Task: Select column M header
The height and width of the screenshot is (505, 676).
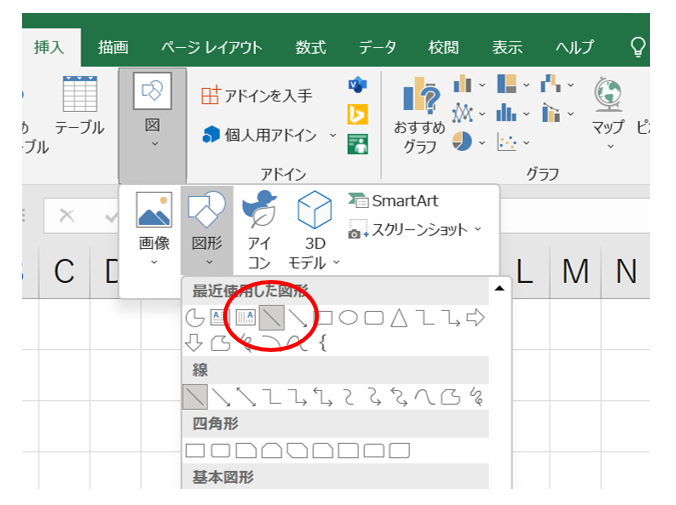Action: click(576, 272)
